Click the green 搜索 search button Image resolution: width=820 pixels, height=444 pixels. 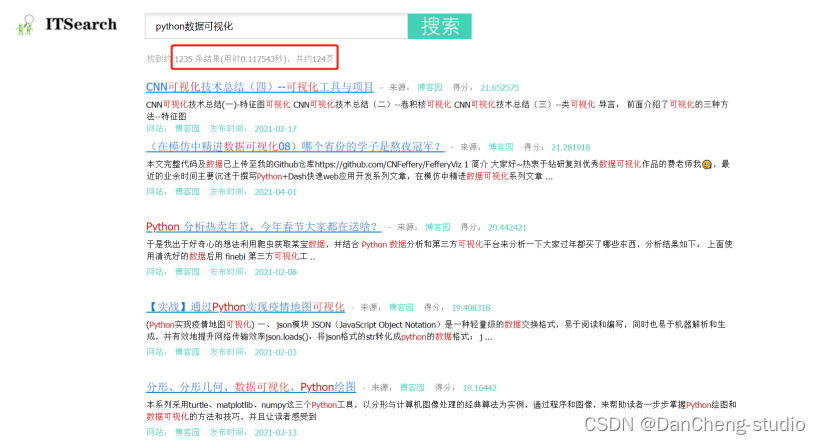point(439,26)
